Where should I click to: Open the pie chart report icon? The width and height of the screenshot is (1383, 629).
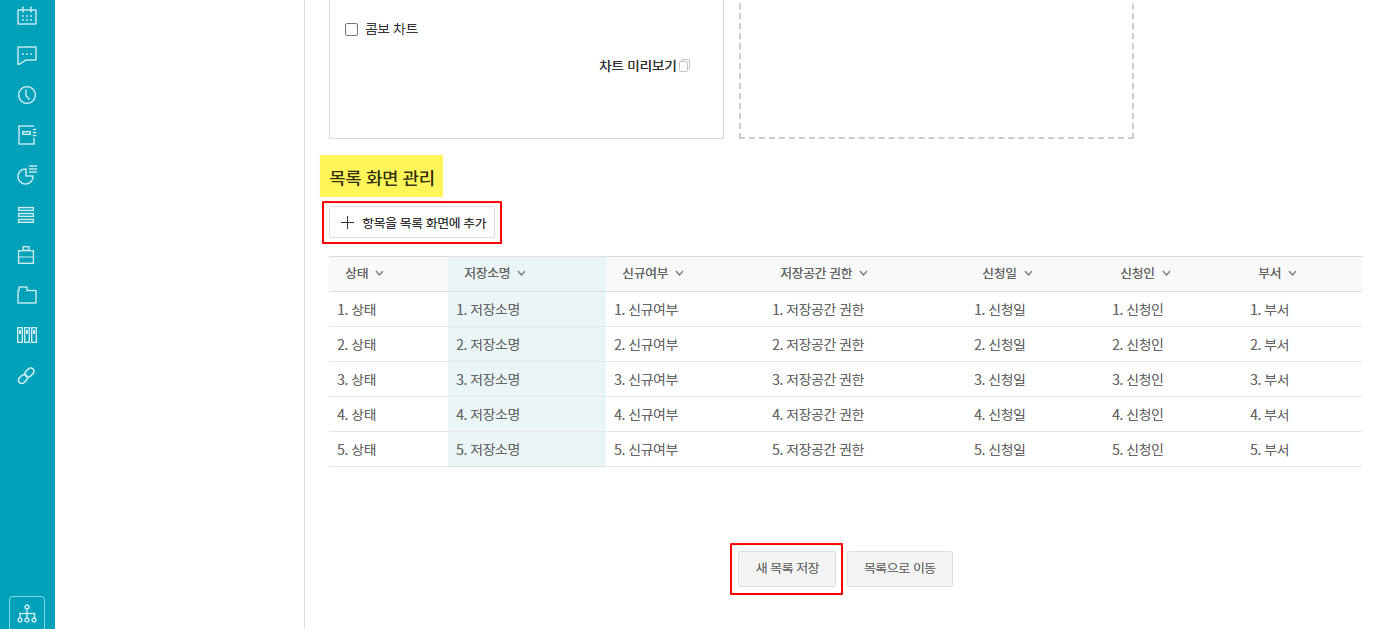(27, 175)
